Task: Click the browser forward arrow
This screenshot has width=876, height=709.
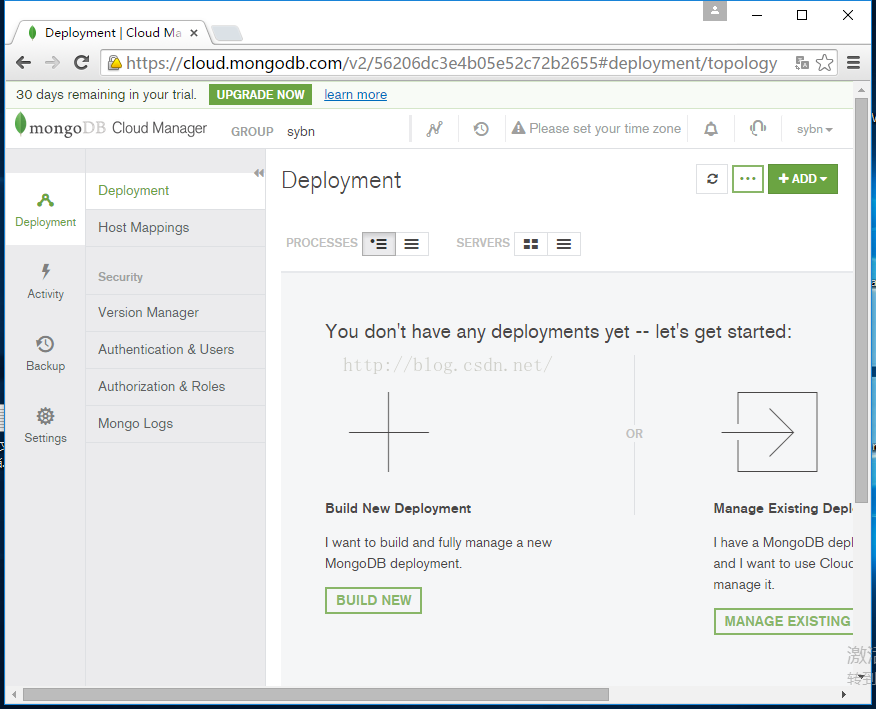Action: pyautogui.click(x=53, y=63)
